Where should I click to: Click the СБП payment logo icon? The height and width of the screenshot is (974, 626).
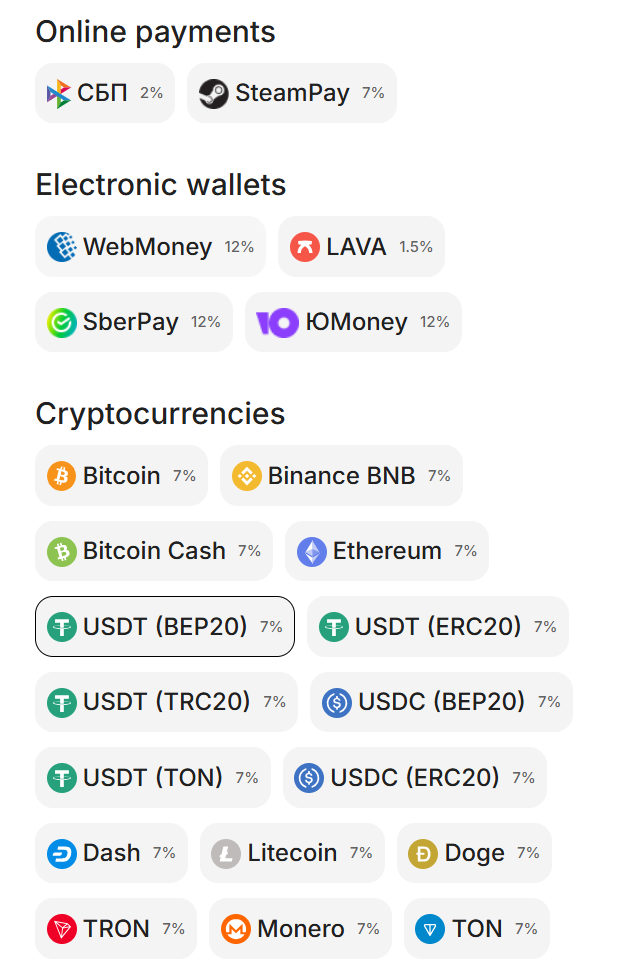[x=59, y=94]
